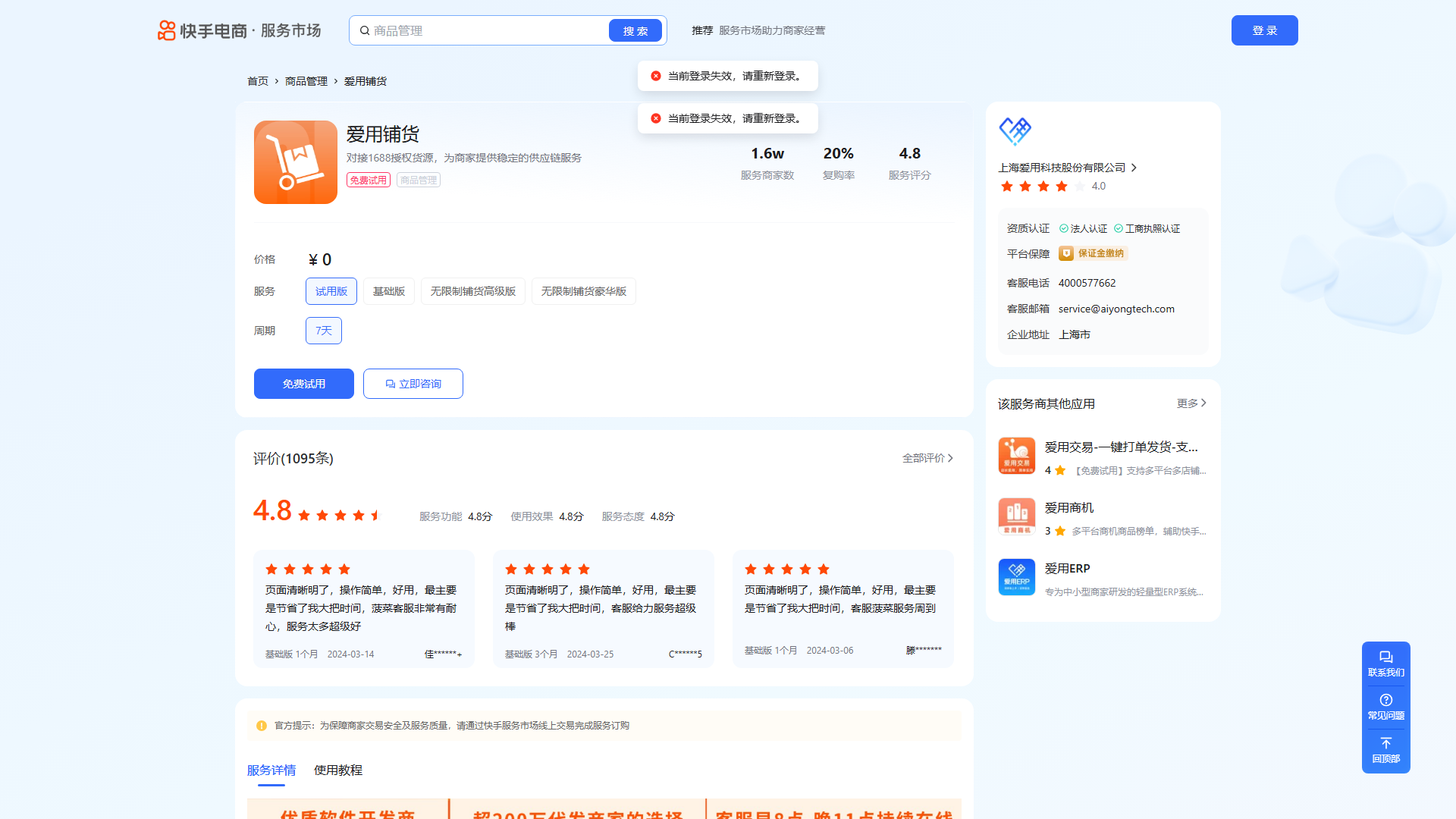Go to 商品管理 in the breadcrumb
Image resolution: width=1456 pixels, height=819 pixels.
pyautogui.click(x=306, y=81)
